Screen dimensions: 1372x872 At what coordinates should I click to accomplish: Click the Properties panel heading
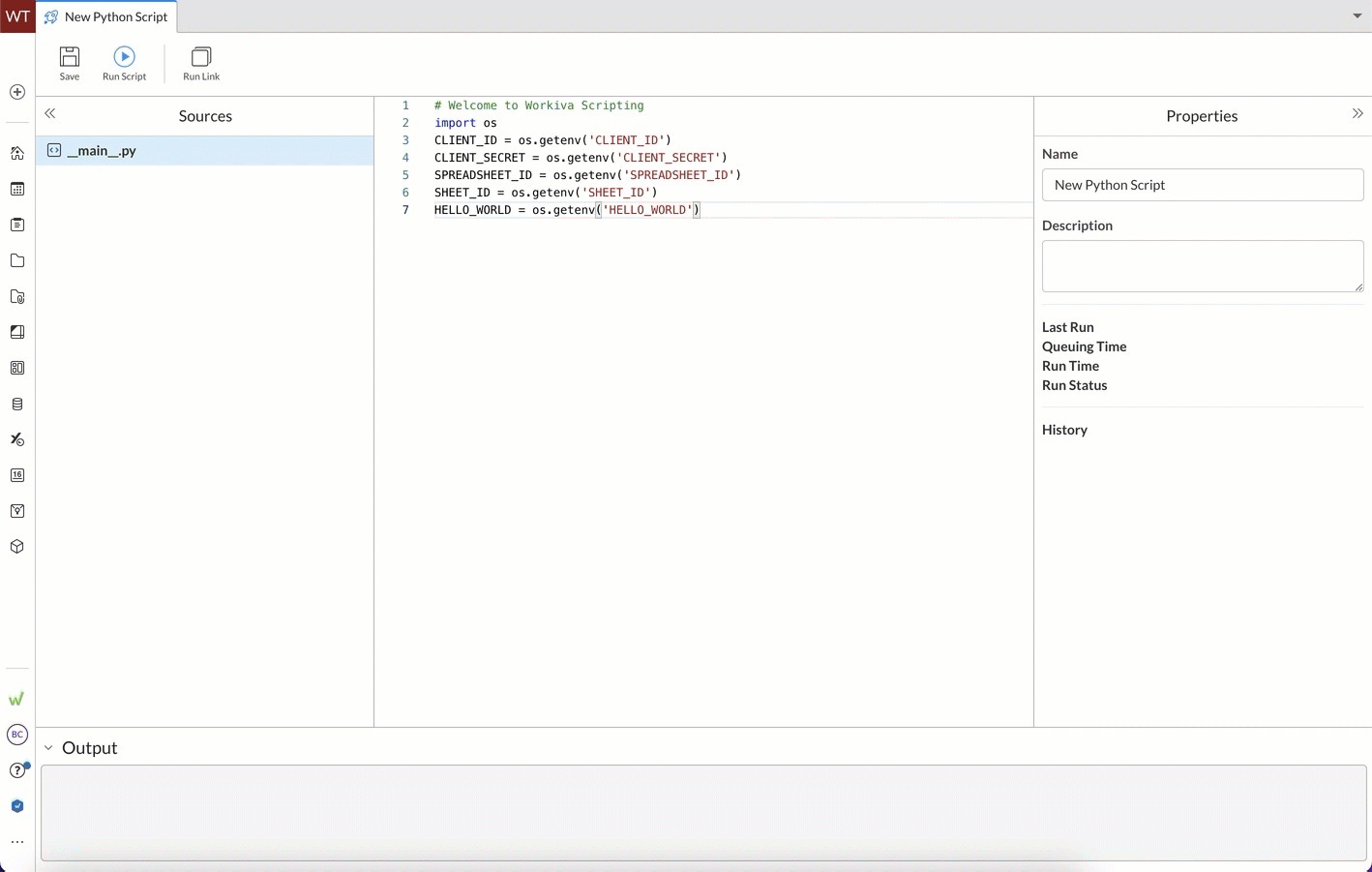(x=1202, y=116)
